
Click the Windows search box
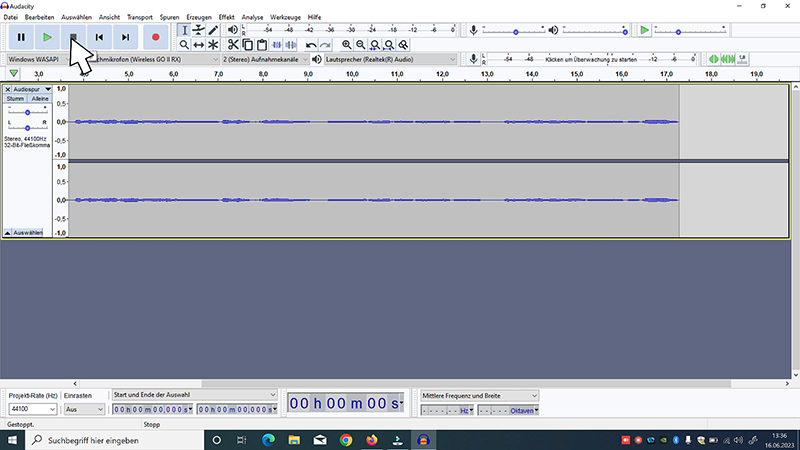point(114,440)
